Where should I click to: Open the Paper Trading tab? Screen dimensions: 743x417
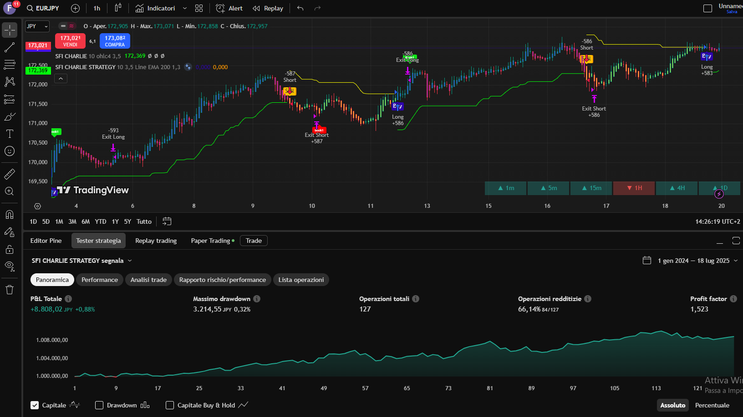[211, 241]
